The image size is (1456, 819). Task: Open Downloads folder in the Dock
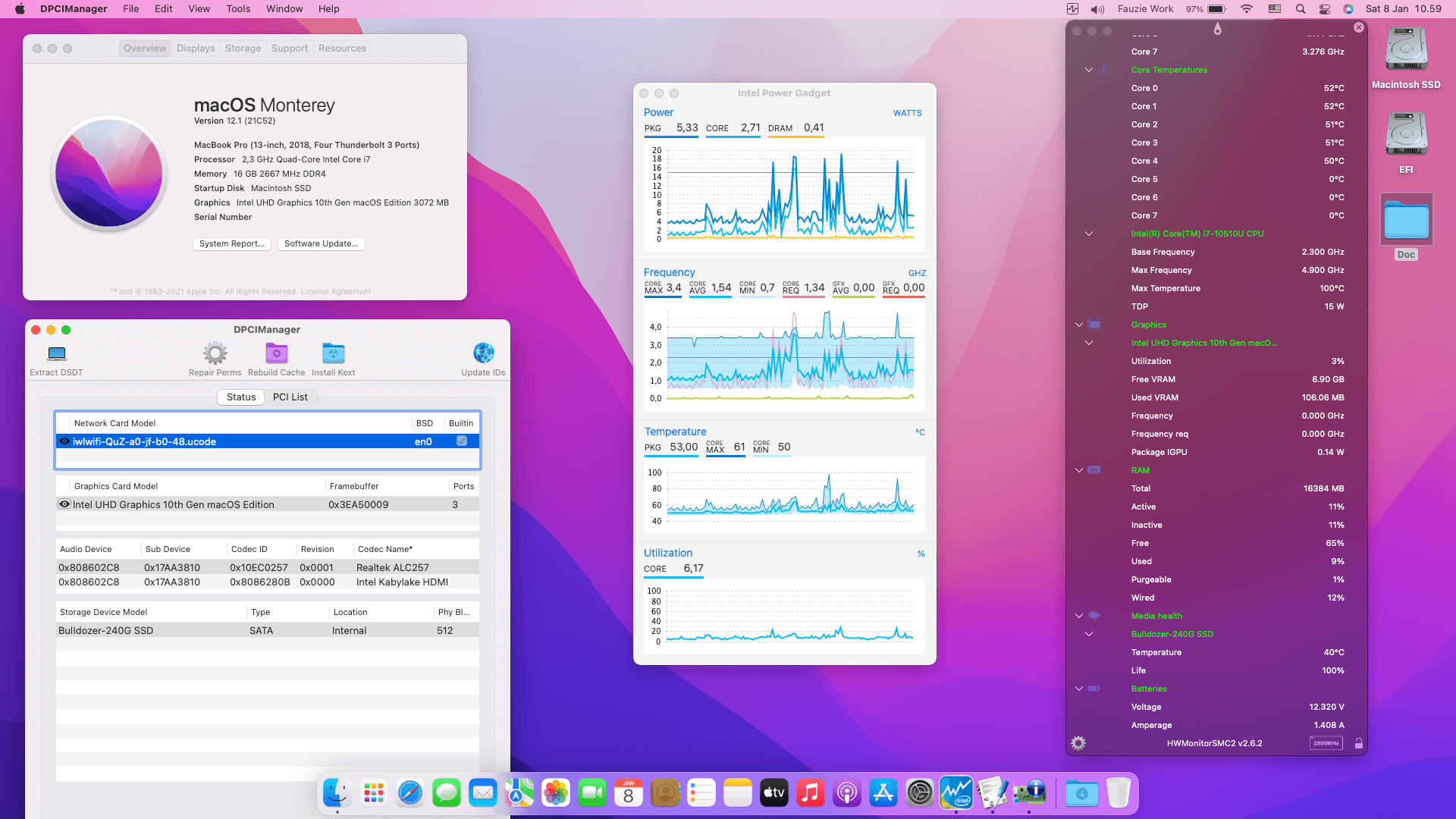tap(1082, 793)
